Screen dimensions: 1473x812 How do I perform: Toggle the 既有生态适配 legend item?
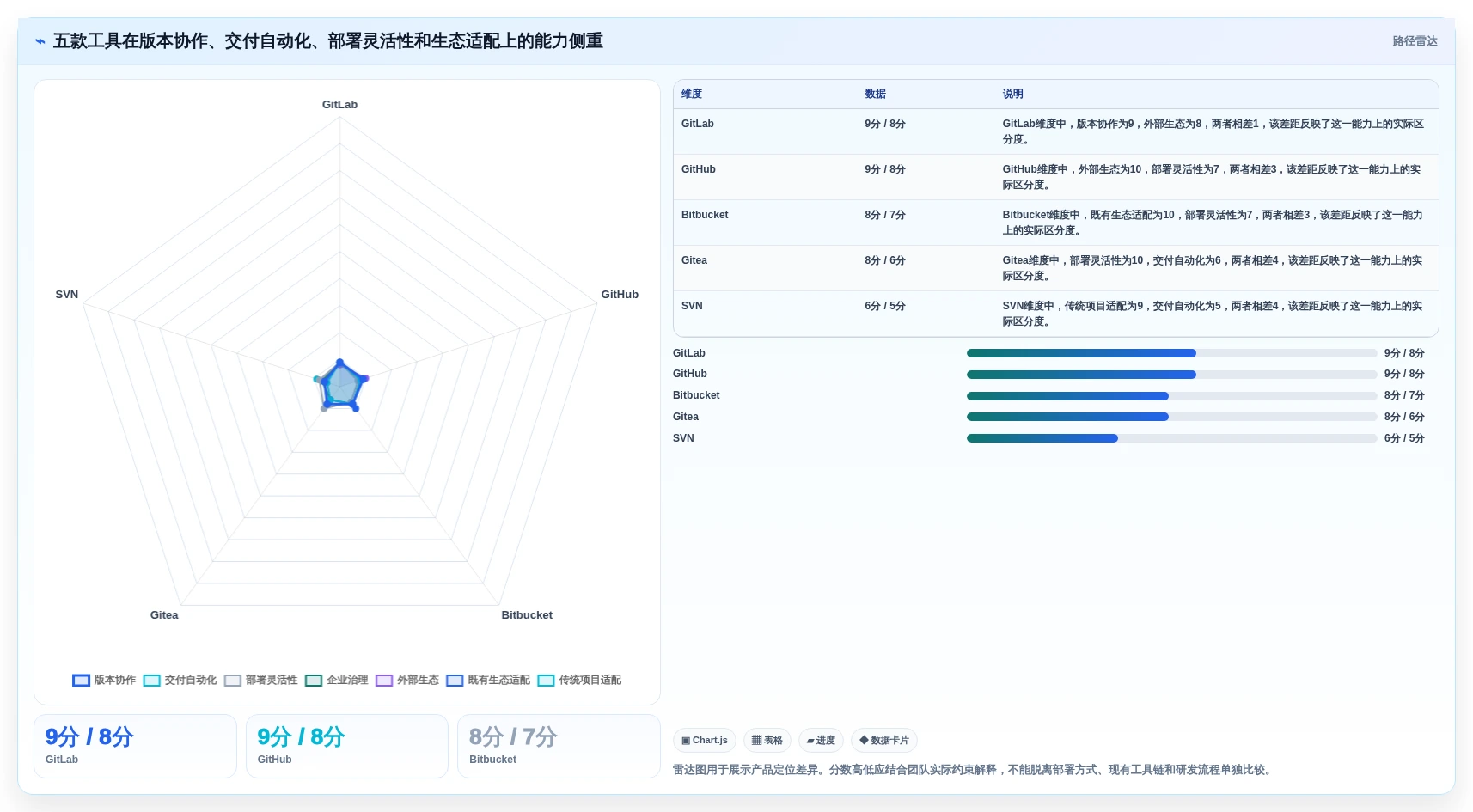click(487, 680)
